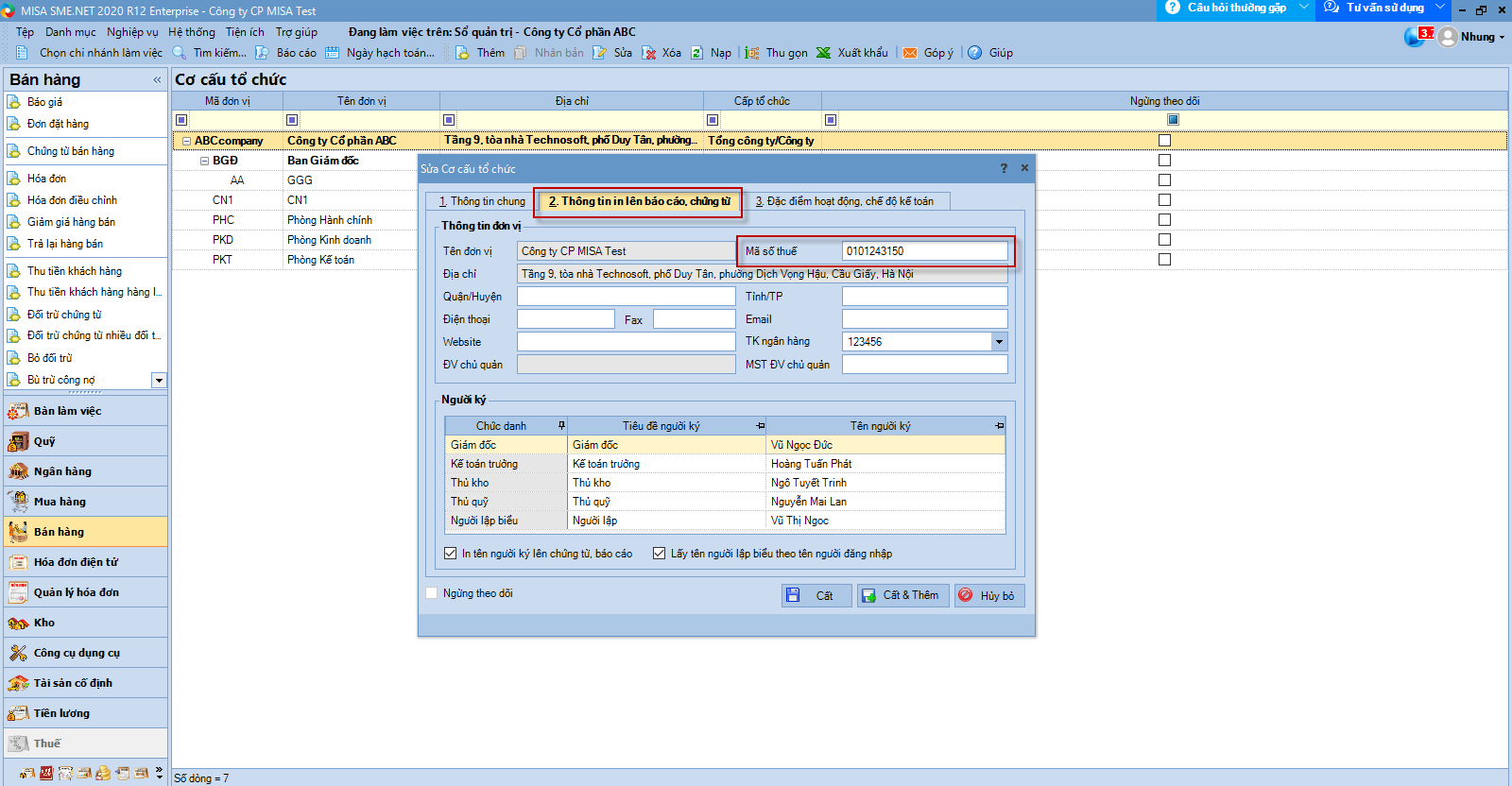Open the Quản lý hóa đơn module
1512x786 pixels.
point(85,592)
